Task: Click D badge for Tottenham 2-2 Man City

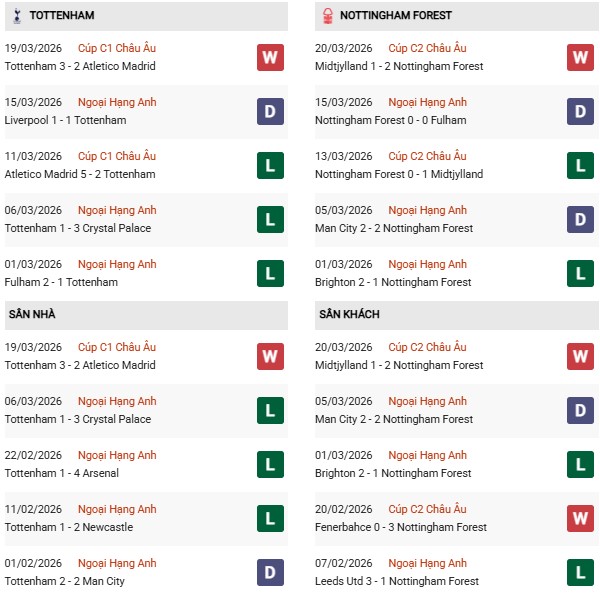Action: (x=270, y=572)
